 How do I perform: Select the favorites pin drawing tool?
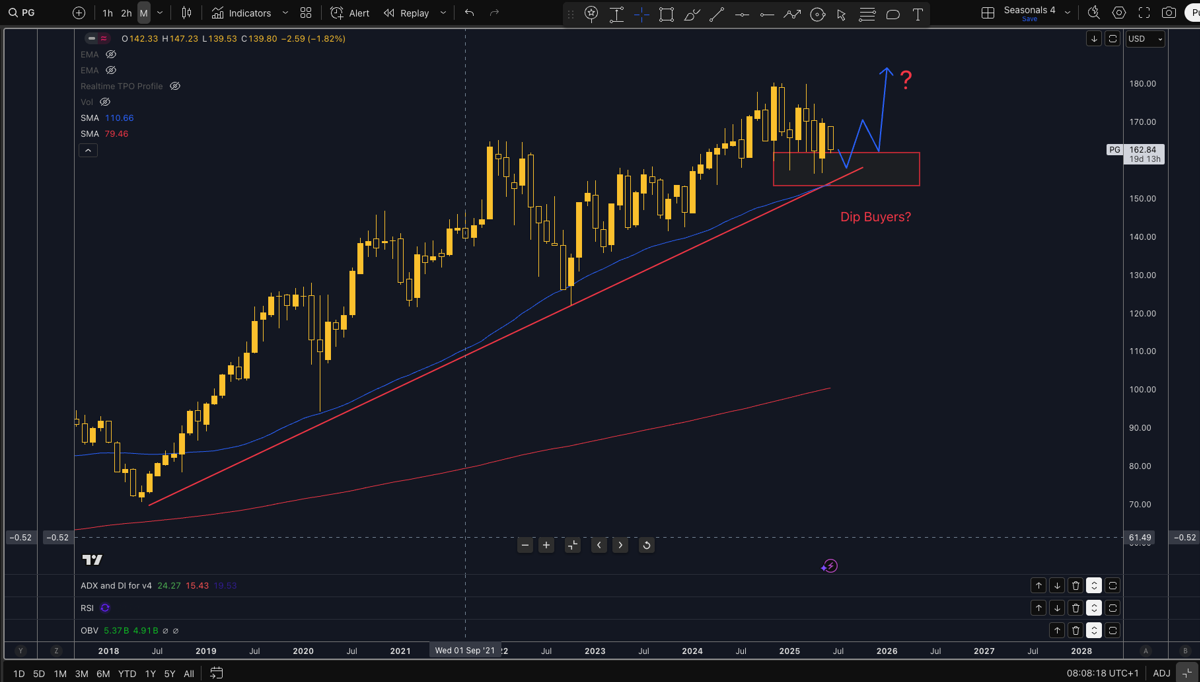click(x=592, y=14)
